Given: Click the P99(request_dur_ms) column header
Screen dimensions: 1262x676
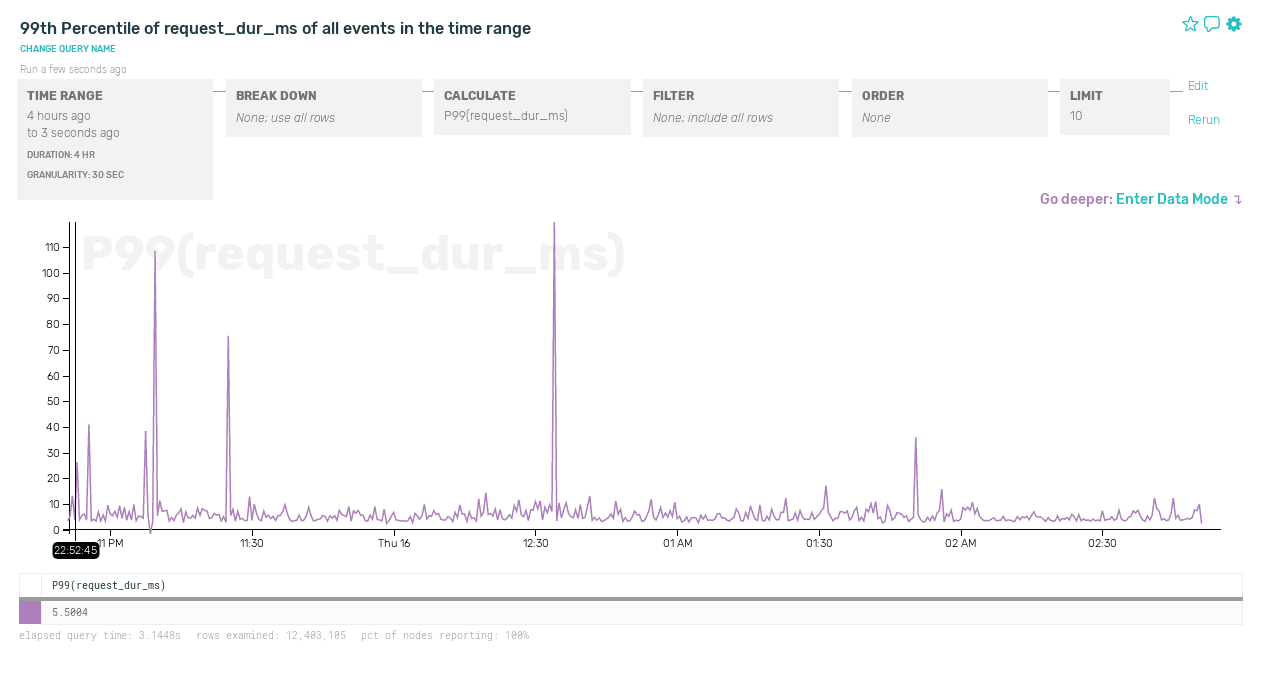Looking at the screenshot, I should point(109,585).
